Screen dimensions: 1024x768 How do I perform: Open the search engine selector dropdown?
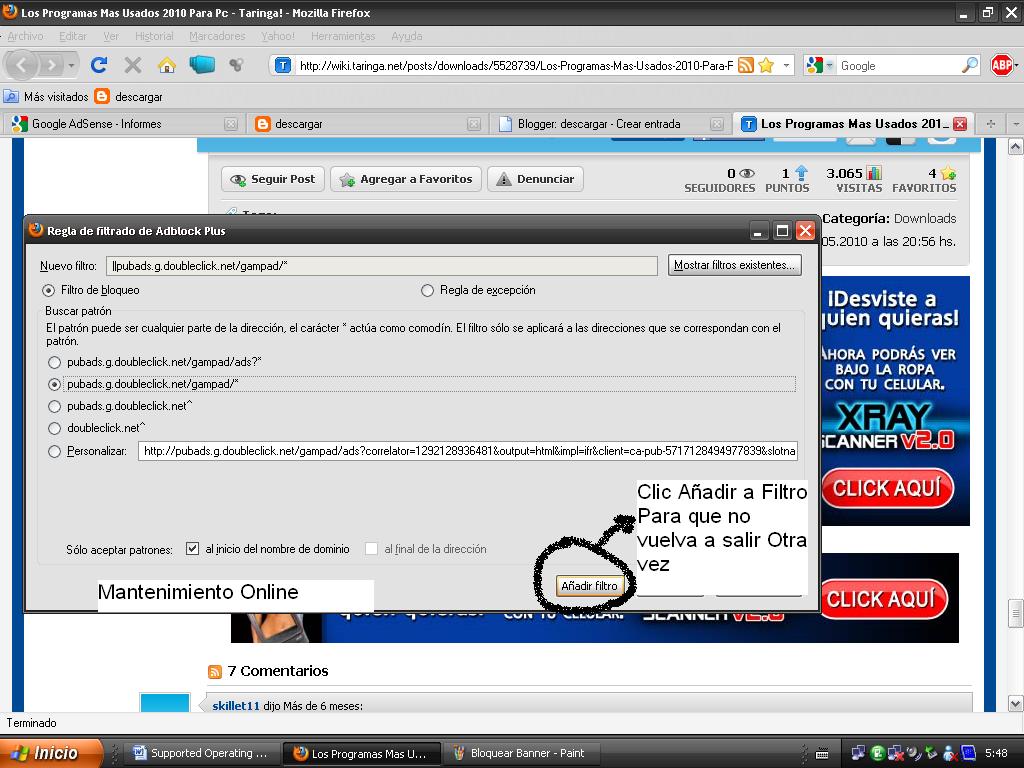[x=829, y=65]
